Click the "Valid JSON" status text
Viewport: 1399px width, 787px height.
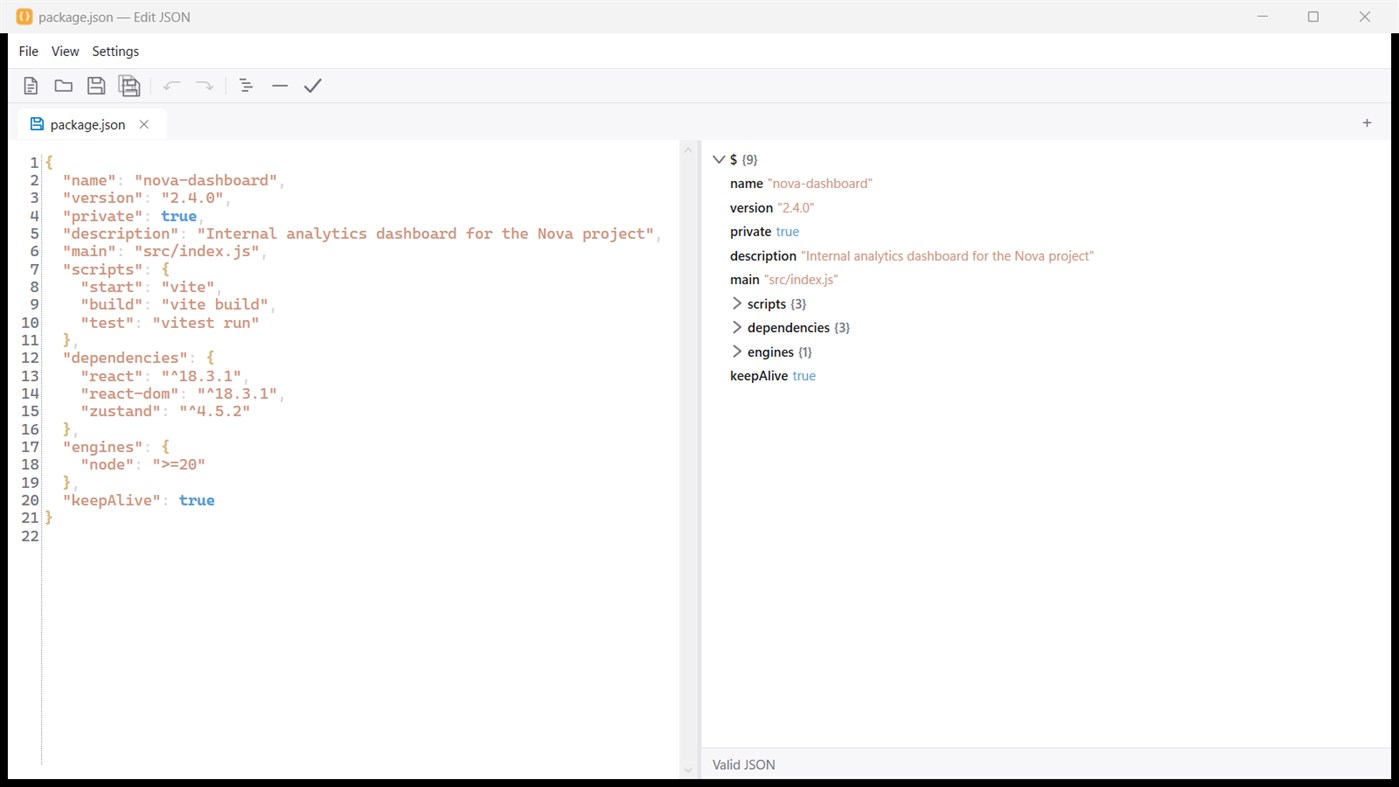point(744,765)
